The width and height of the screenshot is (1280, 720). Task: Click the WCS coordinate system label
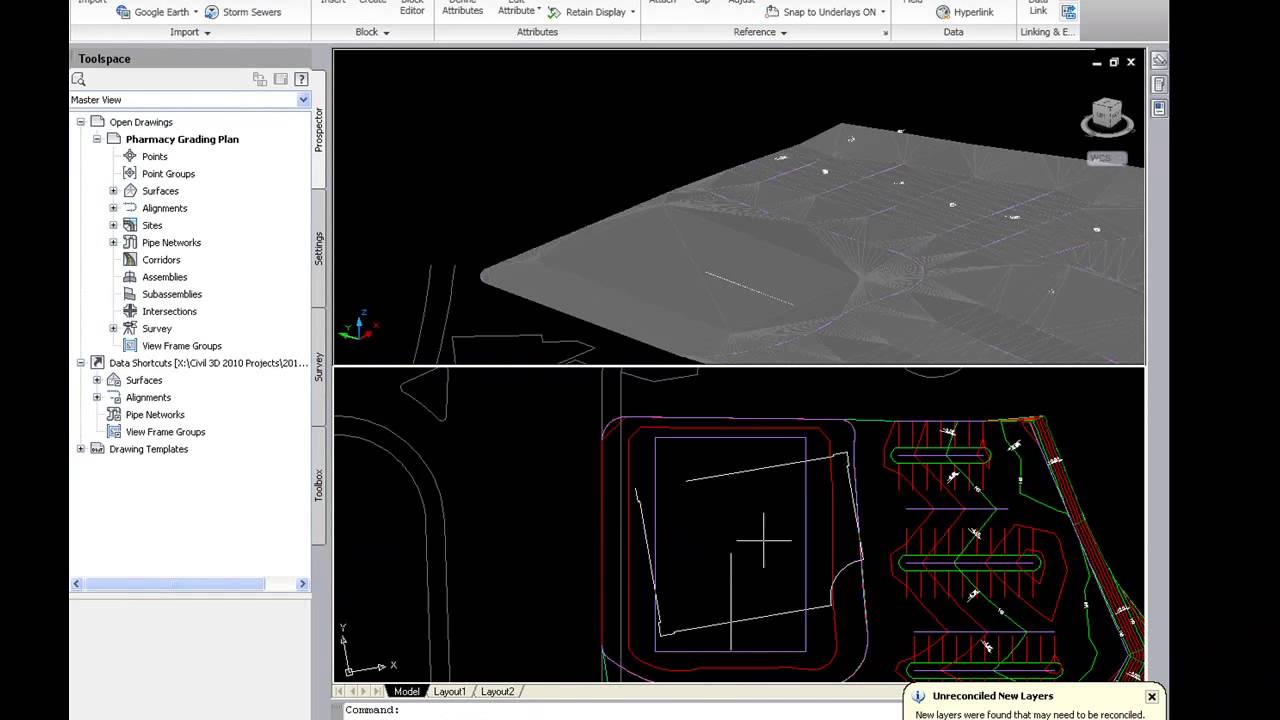point(1106,158)
